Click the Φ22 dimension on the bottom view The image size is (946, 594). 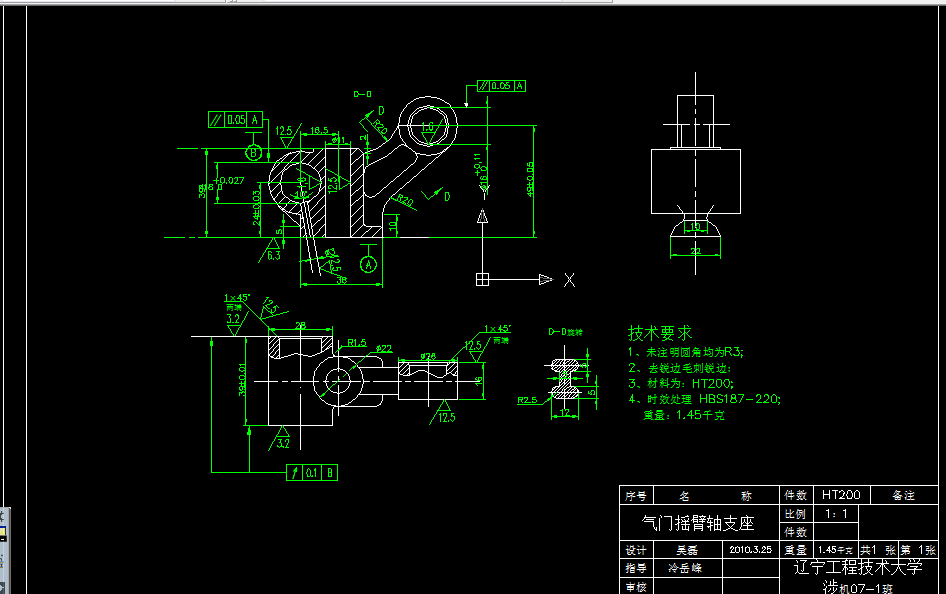382,348
